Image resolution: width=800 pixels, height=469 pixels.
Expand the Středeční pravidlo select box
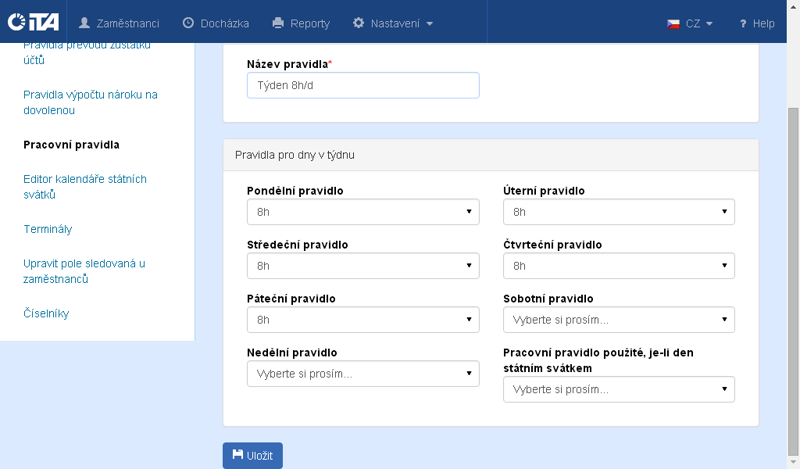tap(362, 266)
